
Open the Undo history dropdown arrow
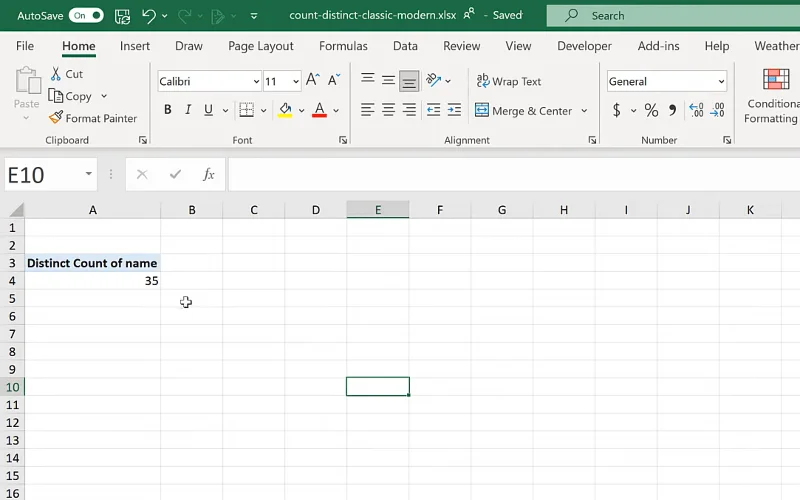point(165,16)
